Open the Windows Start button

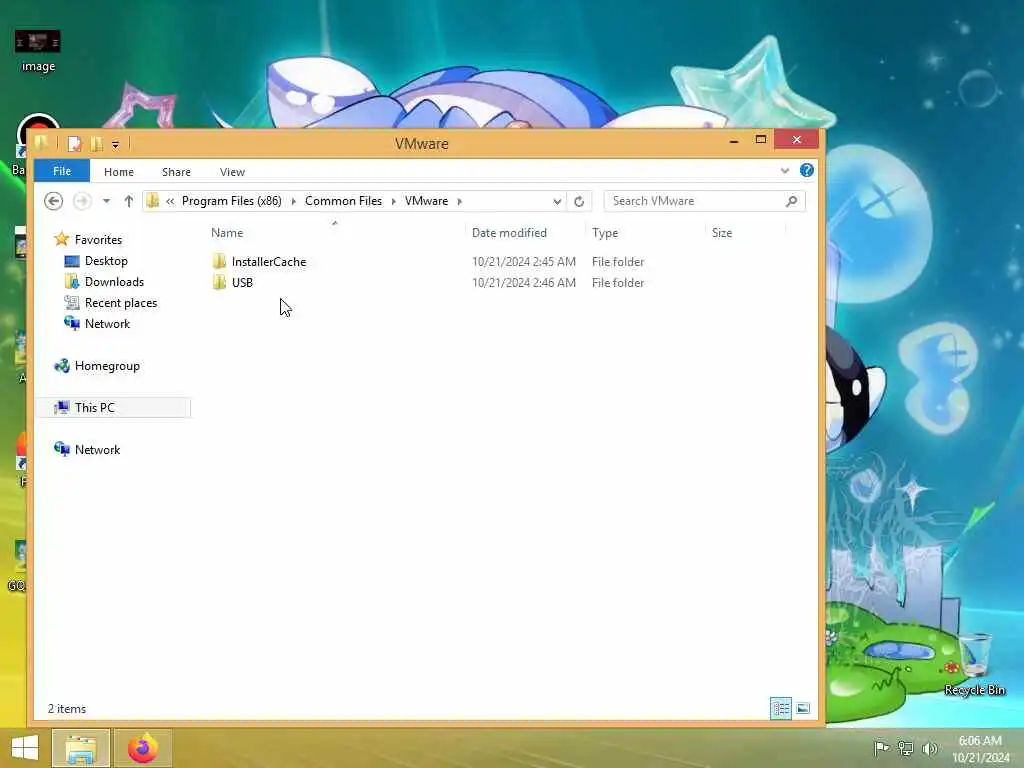(25, 748)
